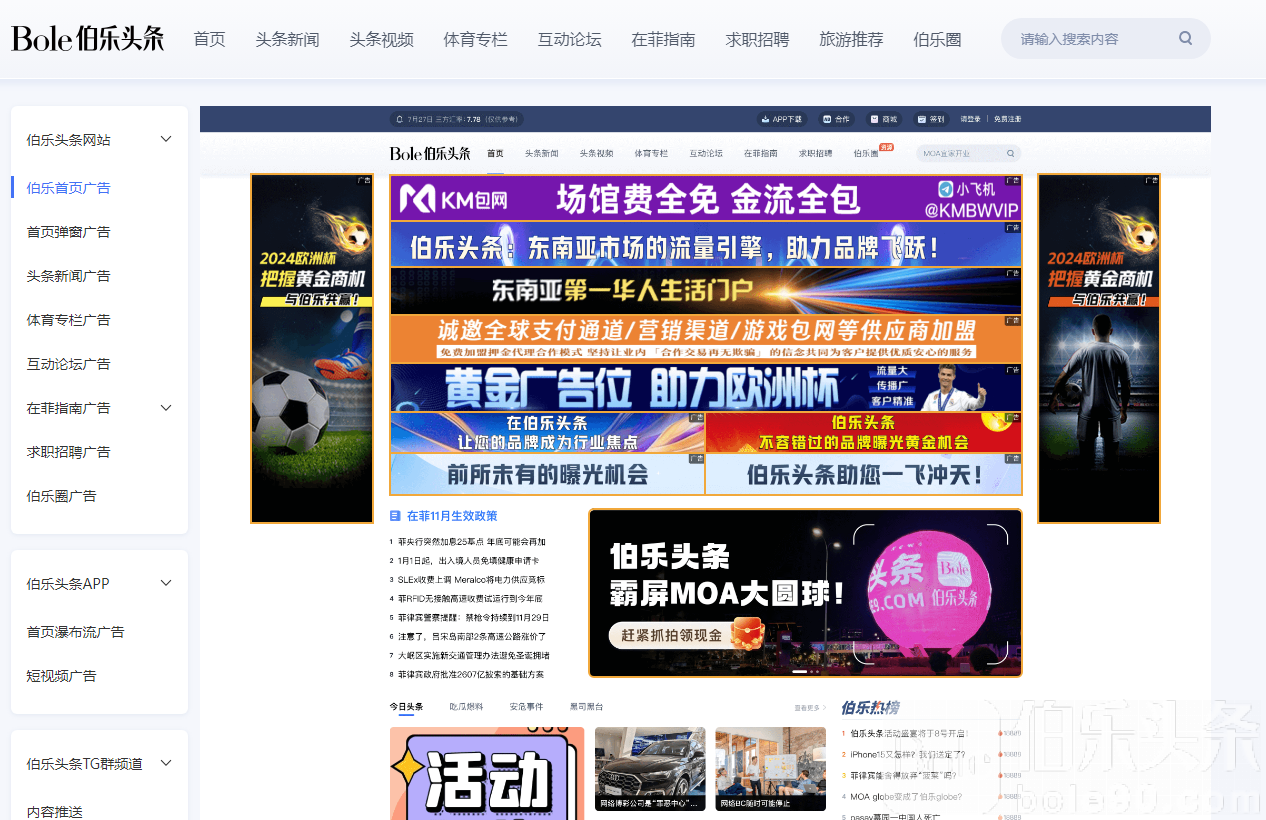The height and width of the screenshot is (820, 1266).
Task: Open 互动论坛广告 sidebar item
Action: [68, 364]
